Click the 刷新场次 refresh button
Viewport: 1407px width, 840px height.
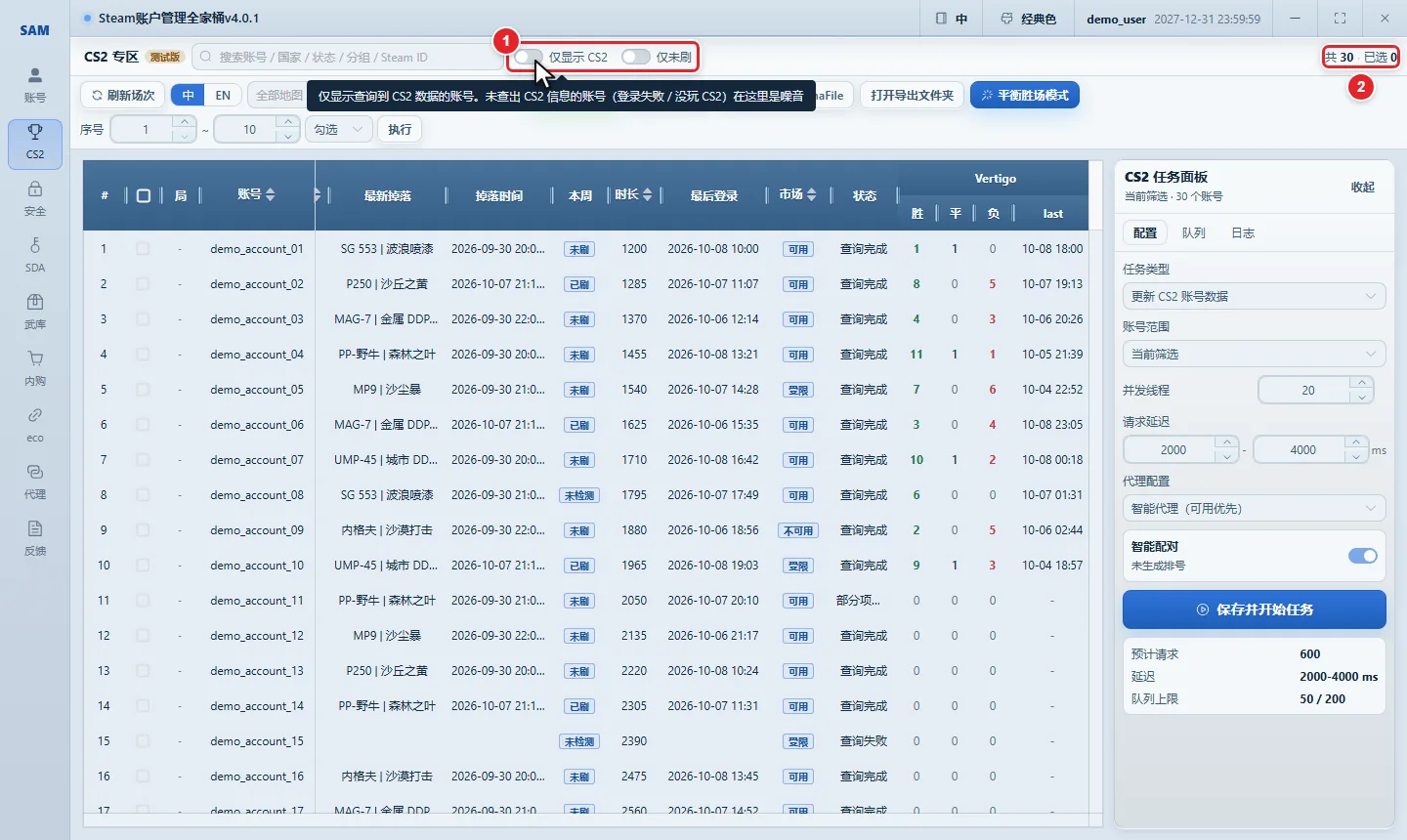point(123,96)
